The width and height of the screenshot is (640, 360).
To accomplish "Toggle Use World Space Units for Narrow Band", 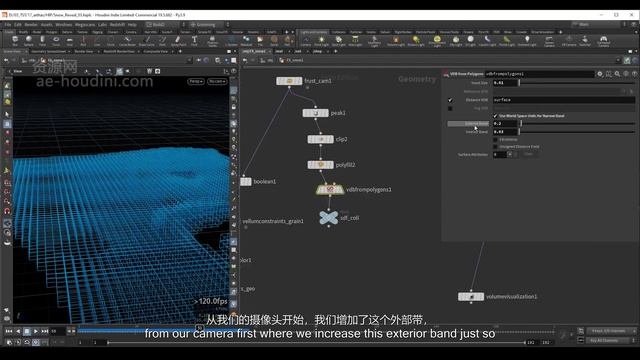I will [495, 116].
